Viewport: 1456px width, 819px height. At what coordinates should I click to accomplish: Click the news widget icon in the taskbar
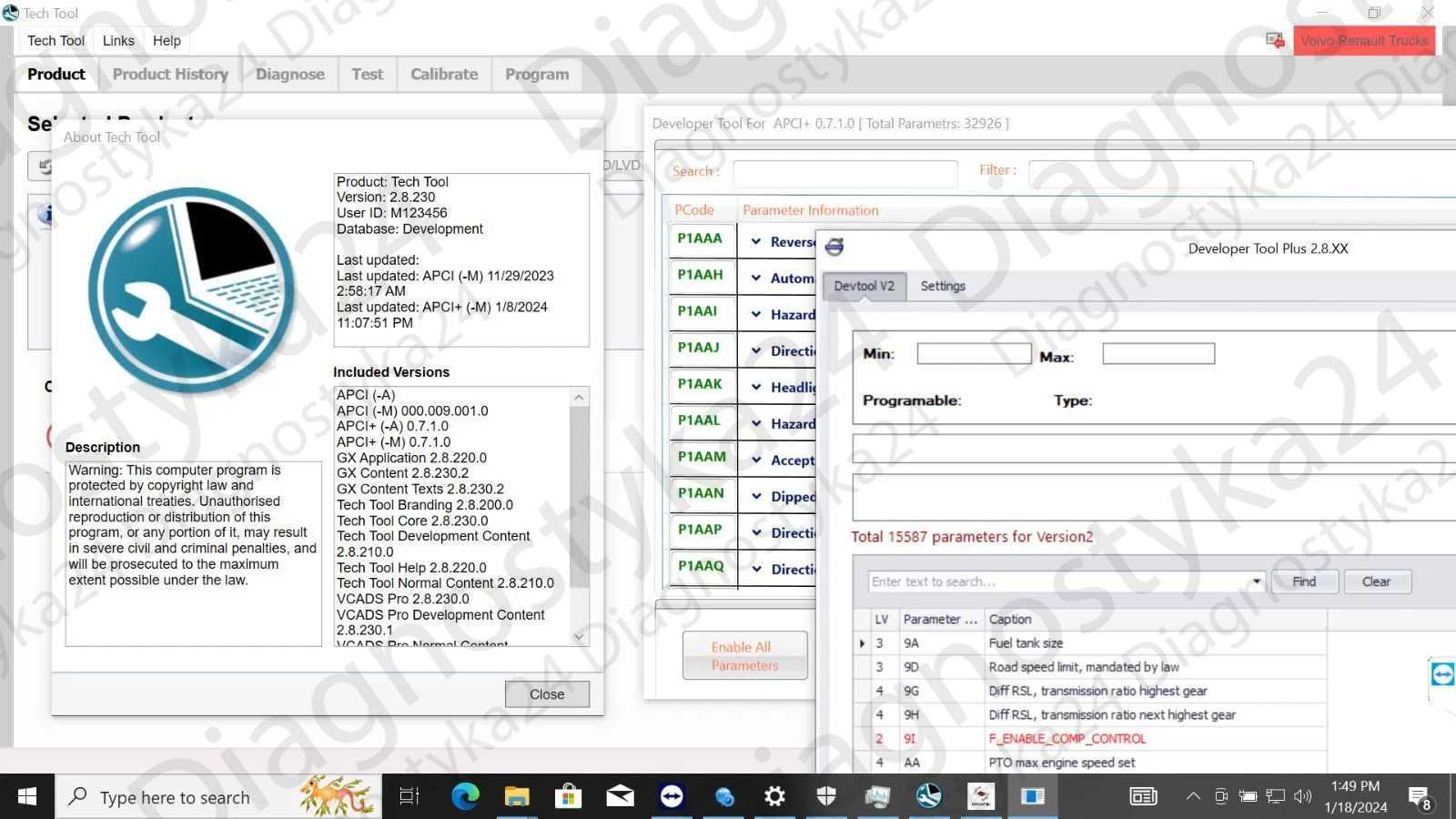[1143, 796]
